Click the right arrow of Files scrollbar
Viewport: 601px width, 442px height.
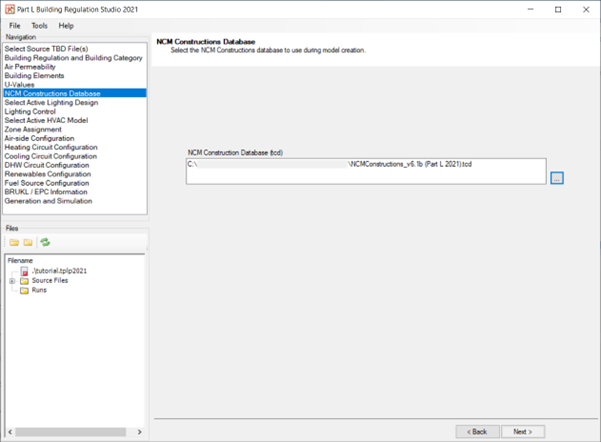pyautogui.click(x=140, y=432)
